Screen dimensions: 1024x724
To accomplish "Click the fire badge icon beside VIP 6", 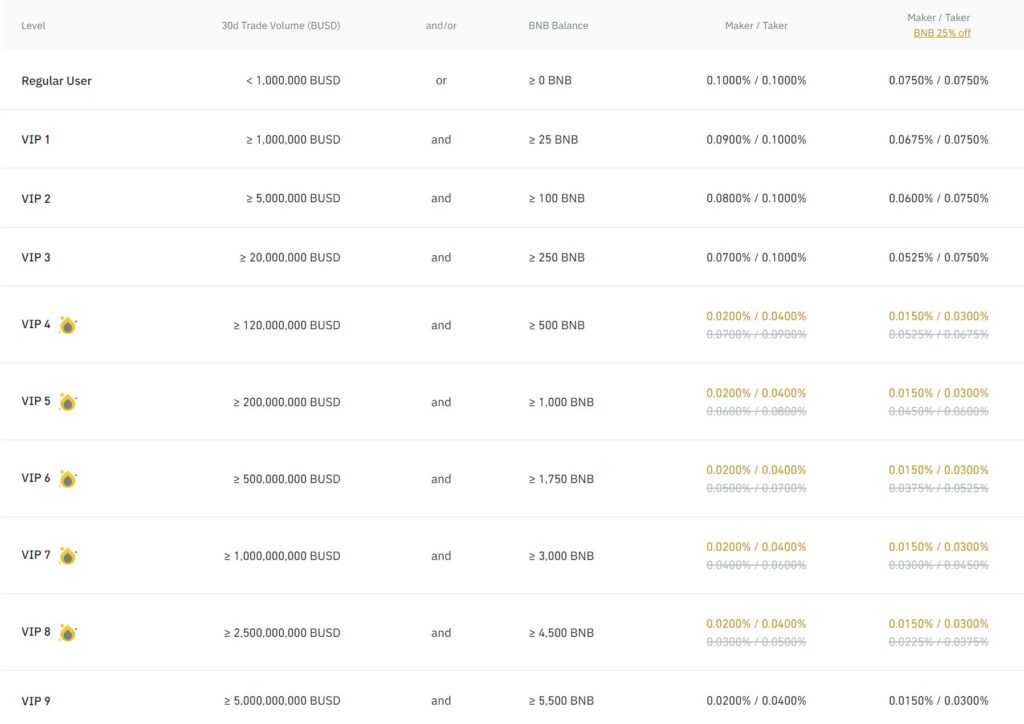I will pos(67,479).
